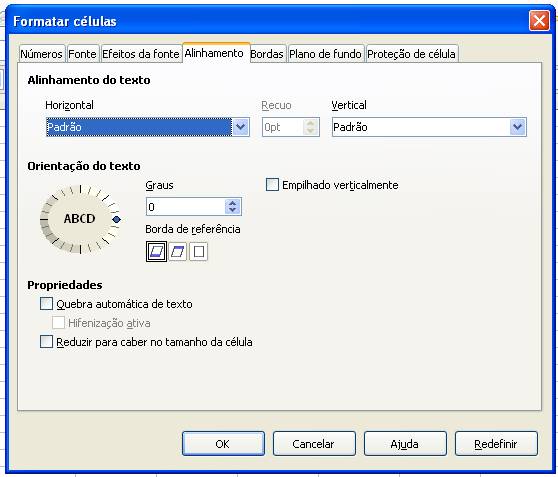The width and height of the screenshot is (558, 477).
Task: Enable Quebra automática de texto
Action: [47, 304]
